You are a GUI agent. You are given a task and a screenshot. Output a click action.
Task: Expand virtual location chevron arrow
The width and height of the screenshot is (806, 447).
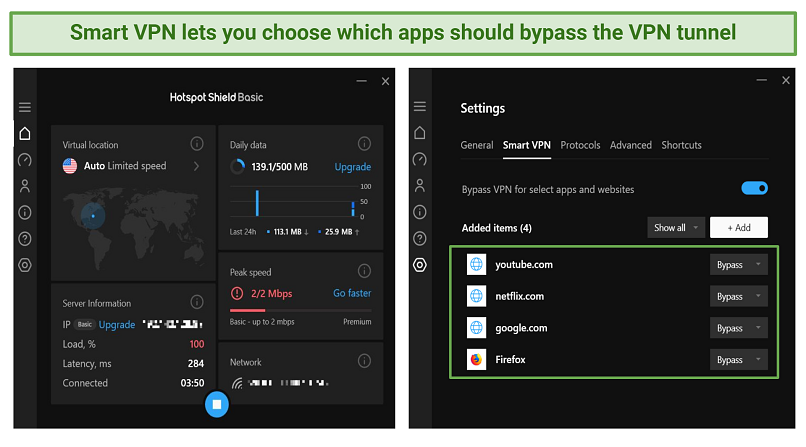(x=196, y=166)
